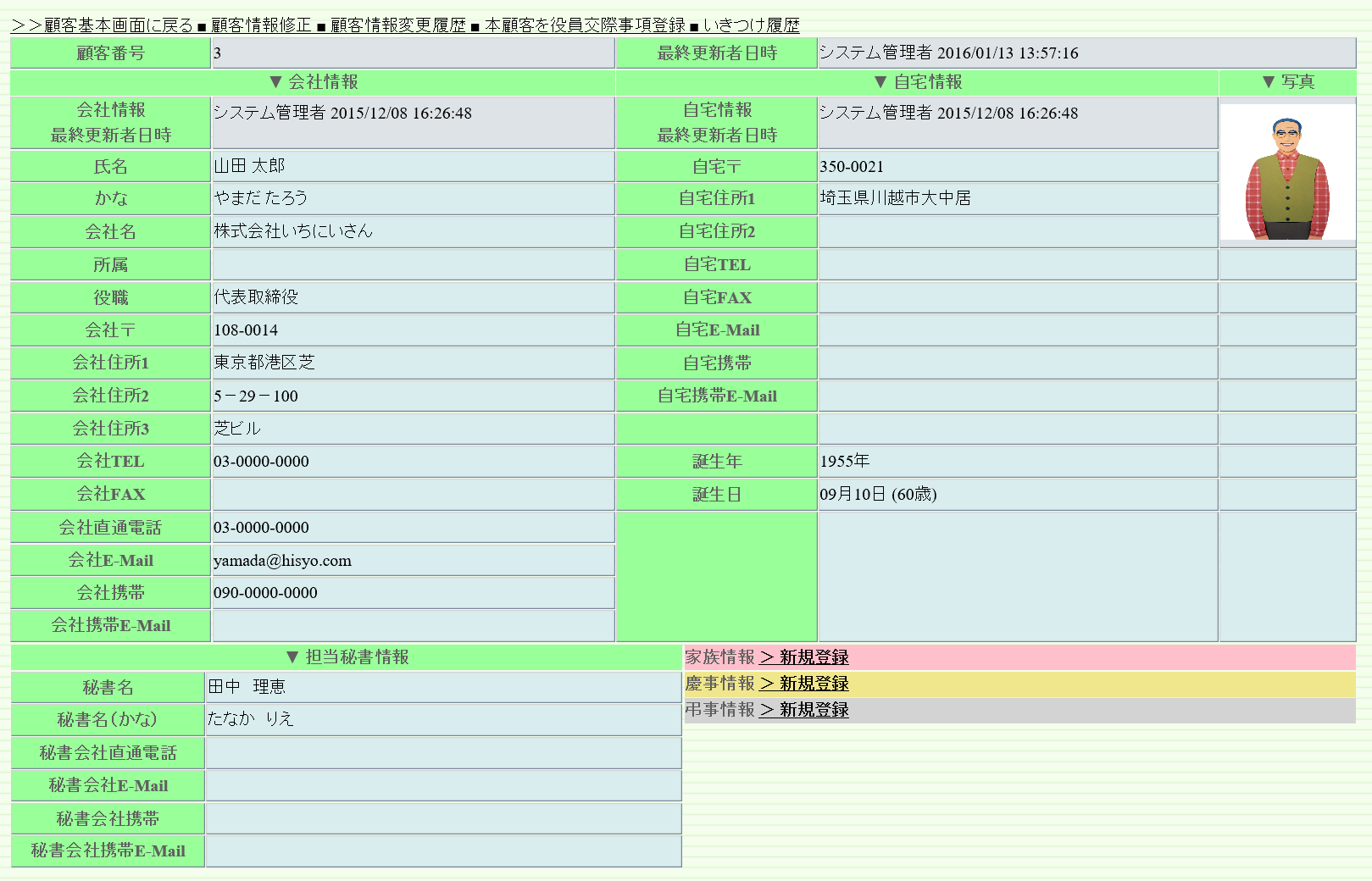Collapse the 写真 section header

(1287, 82)
